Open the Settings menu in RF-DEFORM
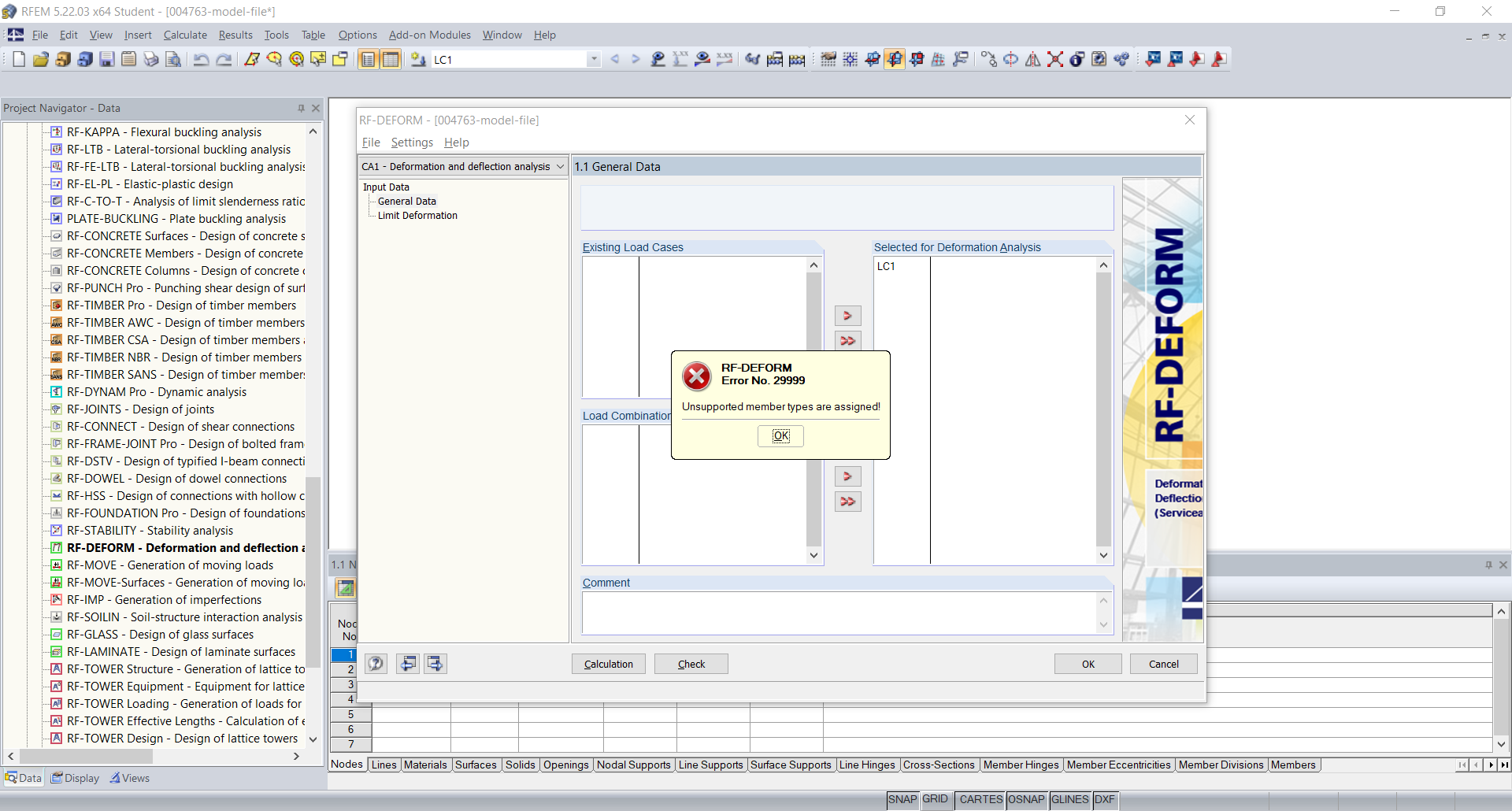 [412, 143]
